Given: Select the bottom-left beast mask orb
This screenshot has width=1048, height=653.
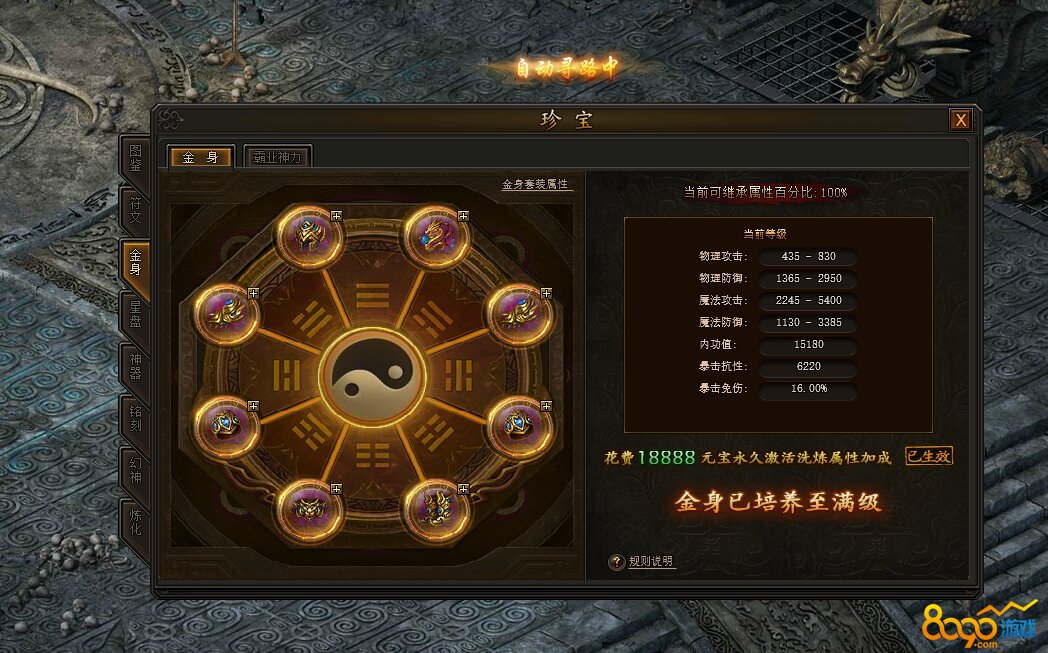Looking at the screenshot, I should click(309, 509).
